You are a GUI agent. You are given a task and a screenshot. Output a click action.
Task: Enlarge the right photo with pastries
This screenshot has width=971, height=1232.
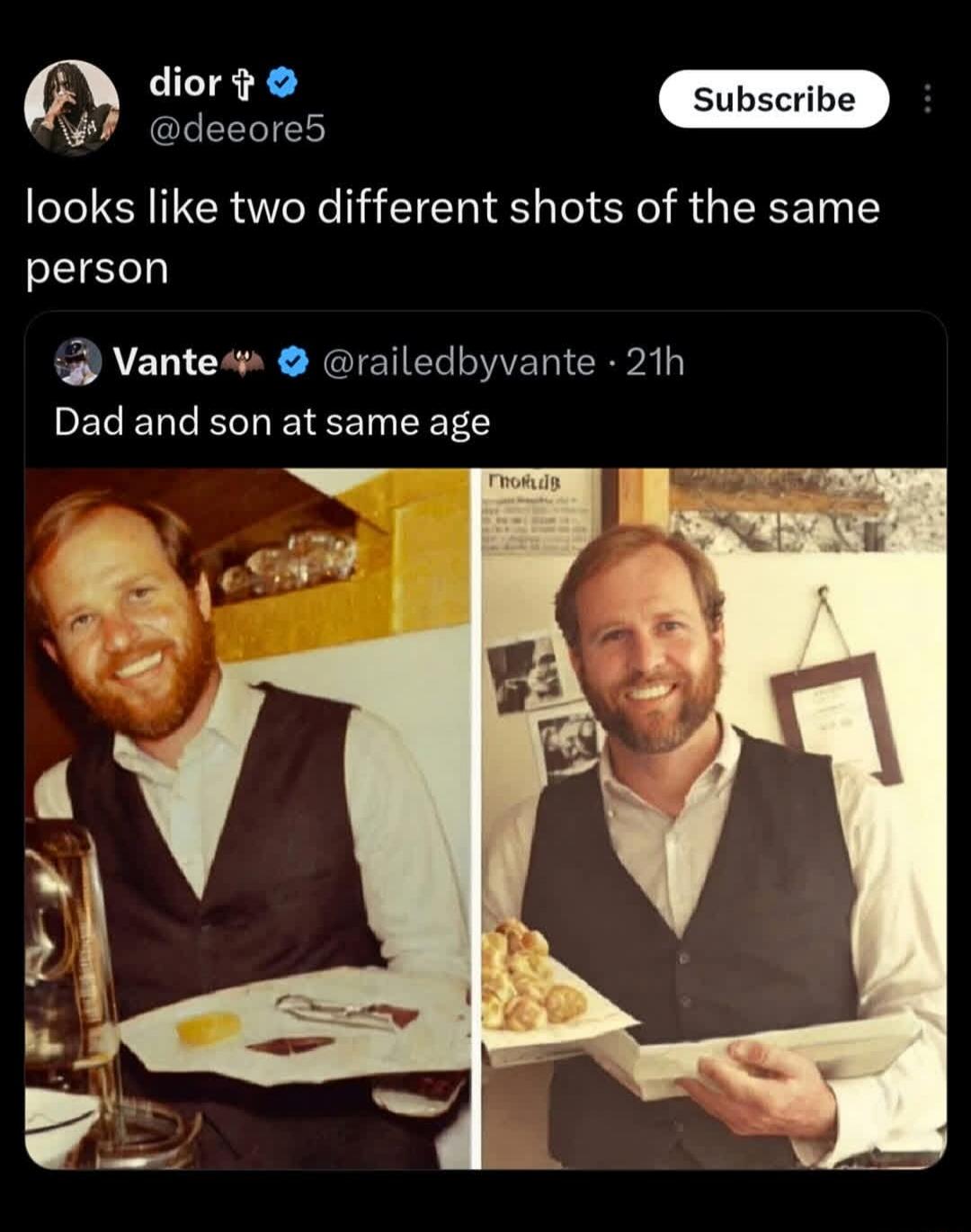pyautogui.click(x=714, y=818)
